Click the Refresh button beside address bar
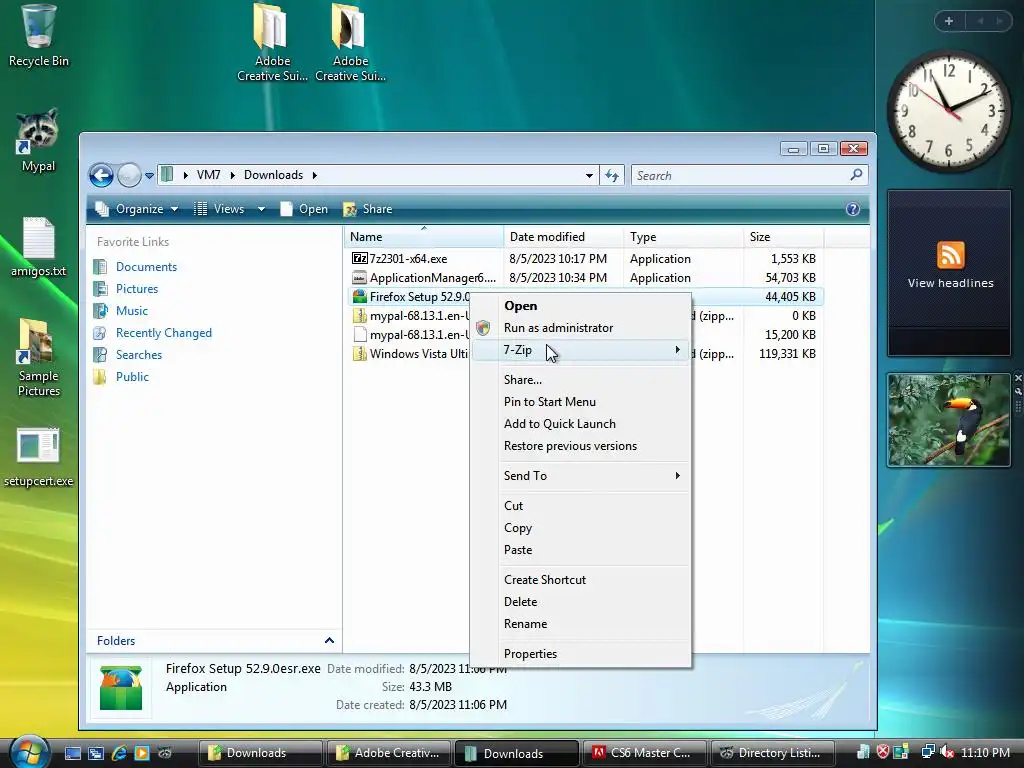This screenshot has width=1024, height=768. click(x=612, y=175)
